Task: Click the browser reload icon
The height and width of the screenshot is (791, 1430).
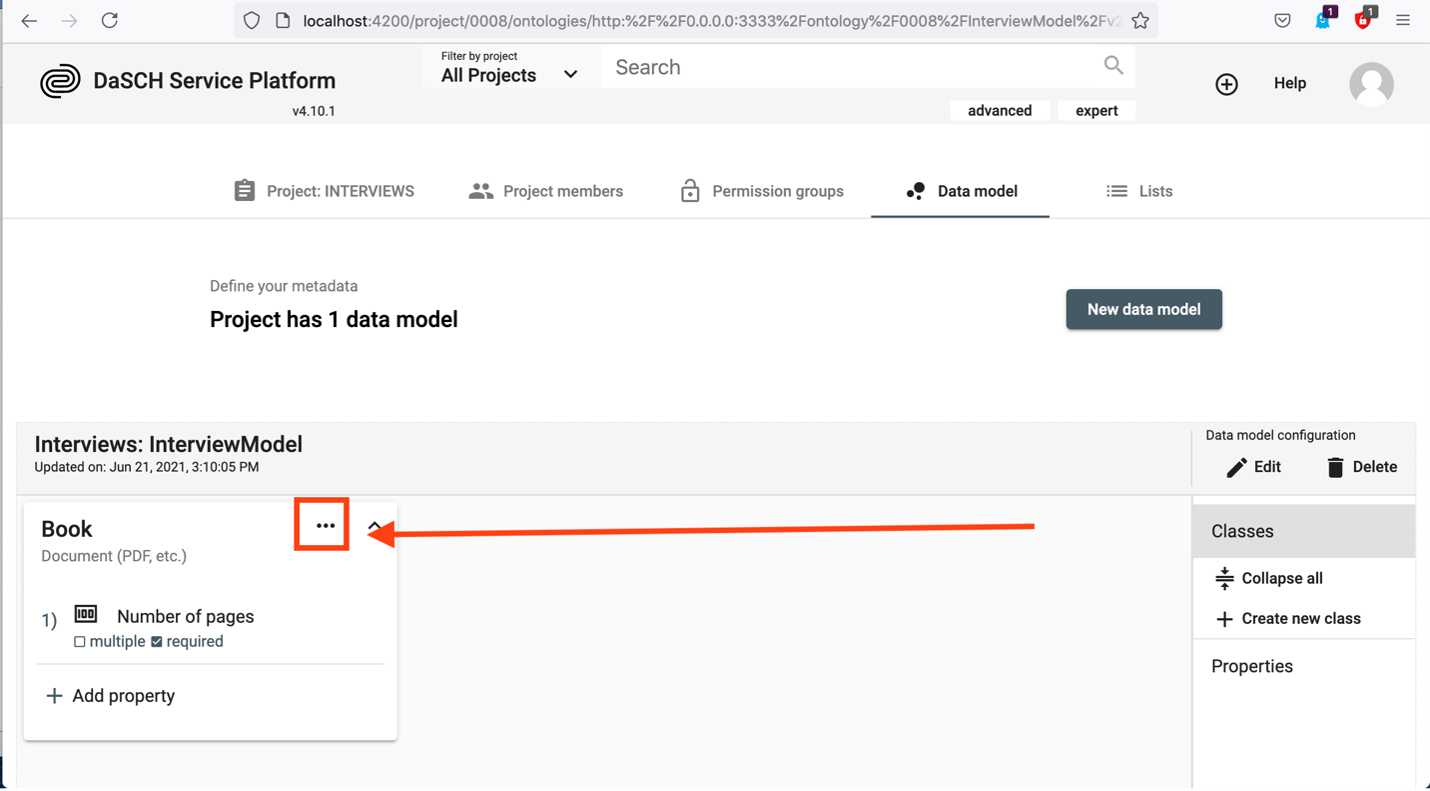Action: (109, 20)
